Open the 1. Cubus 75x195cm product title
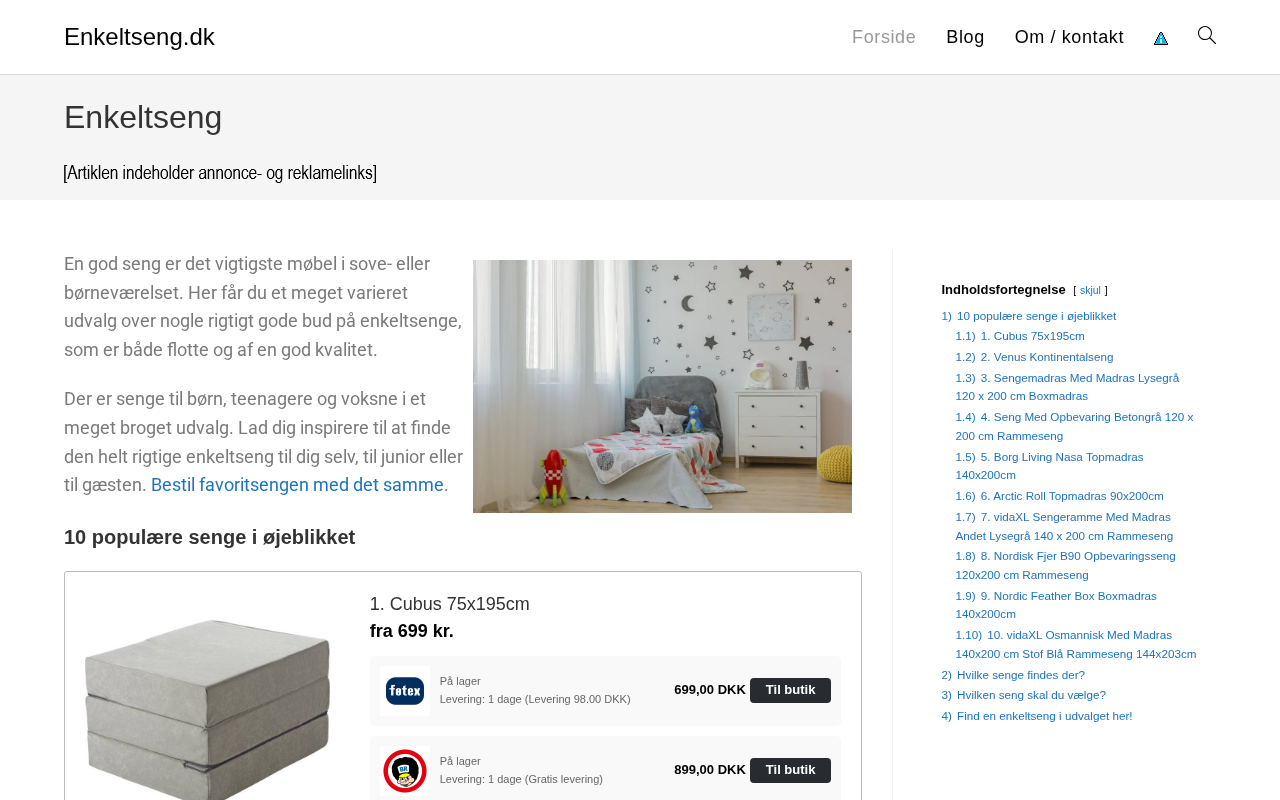 pos(450,604)
